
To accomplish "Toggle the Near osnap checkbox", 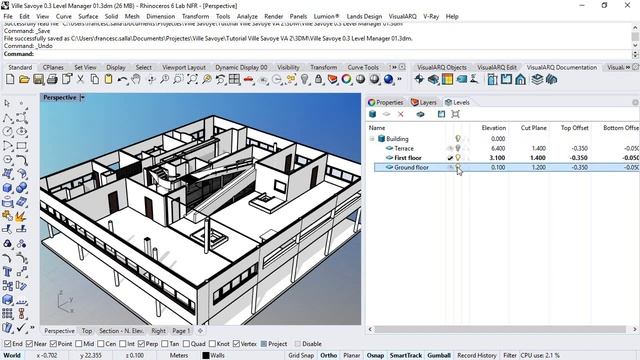I will click(29, 344).
